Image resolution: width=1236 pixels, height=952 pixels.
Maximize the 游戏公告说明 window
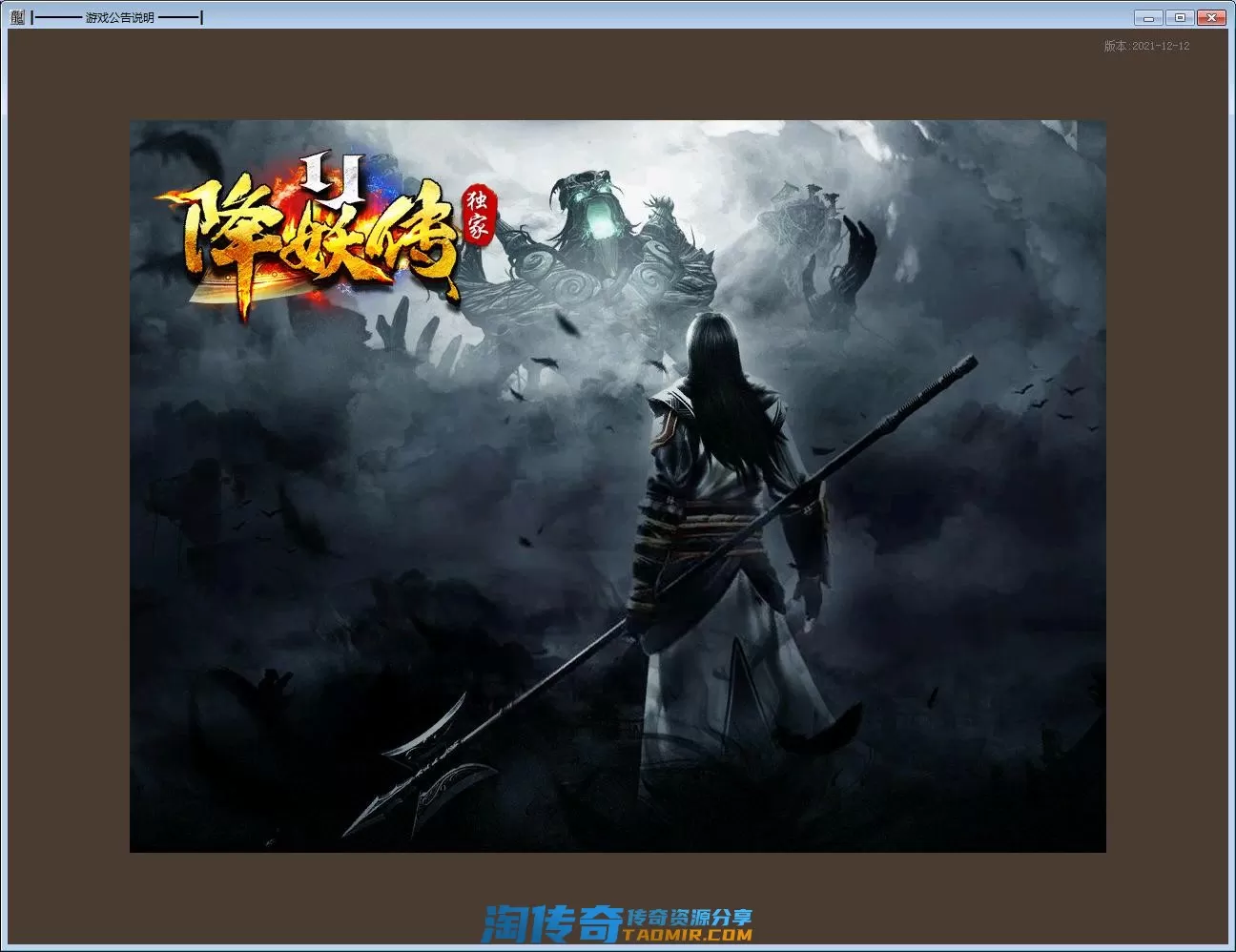[1179, 17]
